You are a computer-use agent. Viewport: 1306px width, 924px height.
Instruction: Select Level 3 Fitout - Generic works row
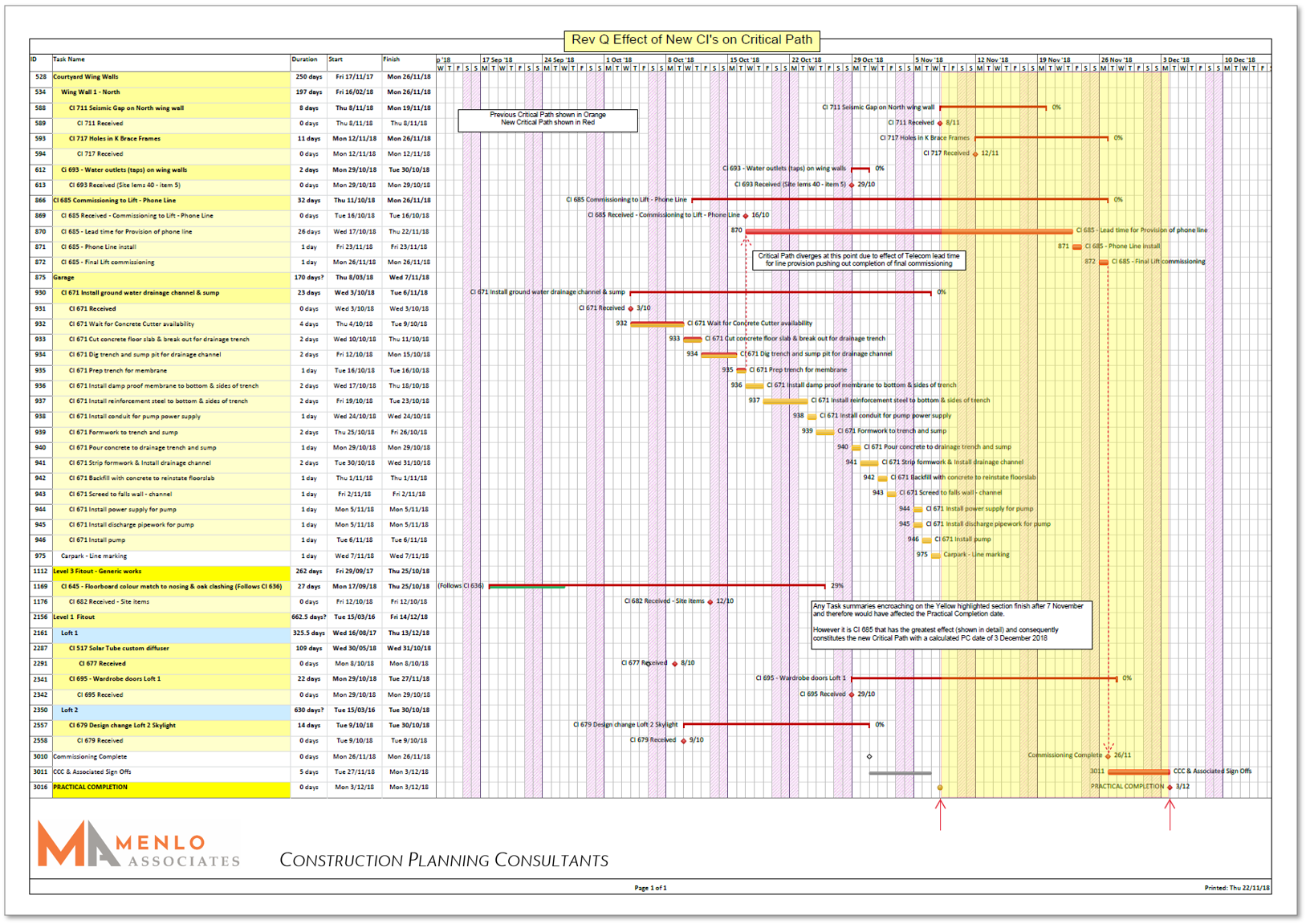coord(233,572)
